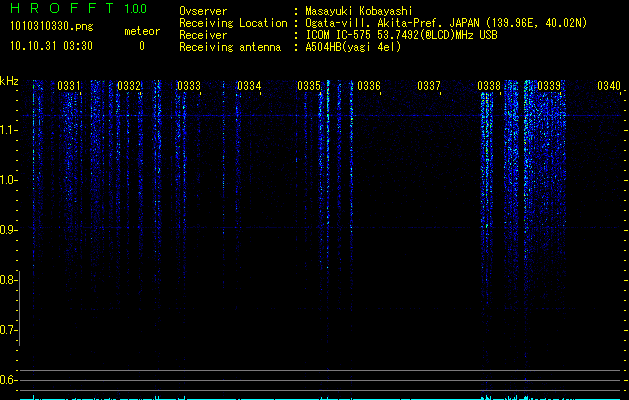Click the 0.6 kHz axis label
Viewport: 629px width, 400px height.
pos(8,380)
